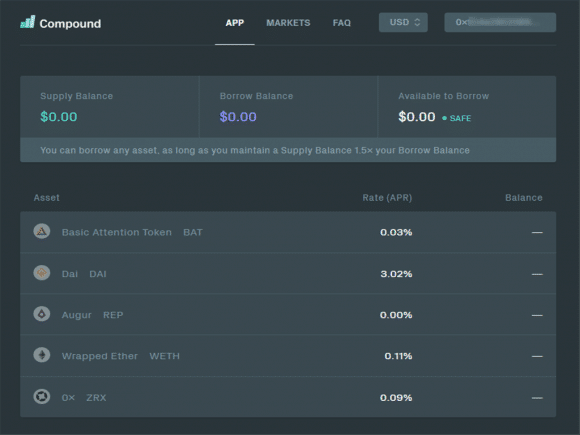
Task: Select the Wrapped Ether asset name
Action: point(100,356)
